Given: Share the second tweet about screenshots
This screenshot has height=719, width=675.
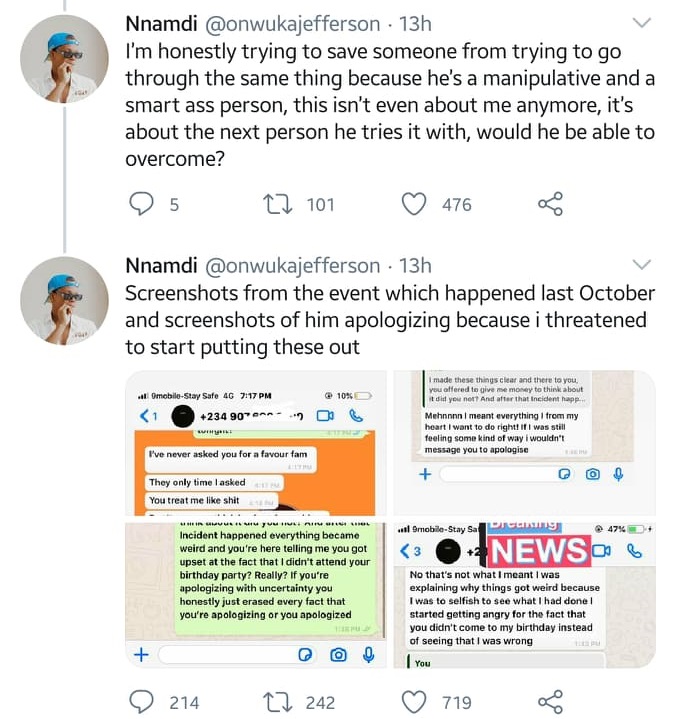Looking at the screenshot, I should [550, 702].
